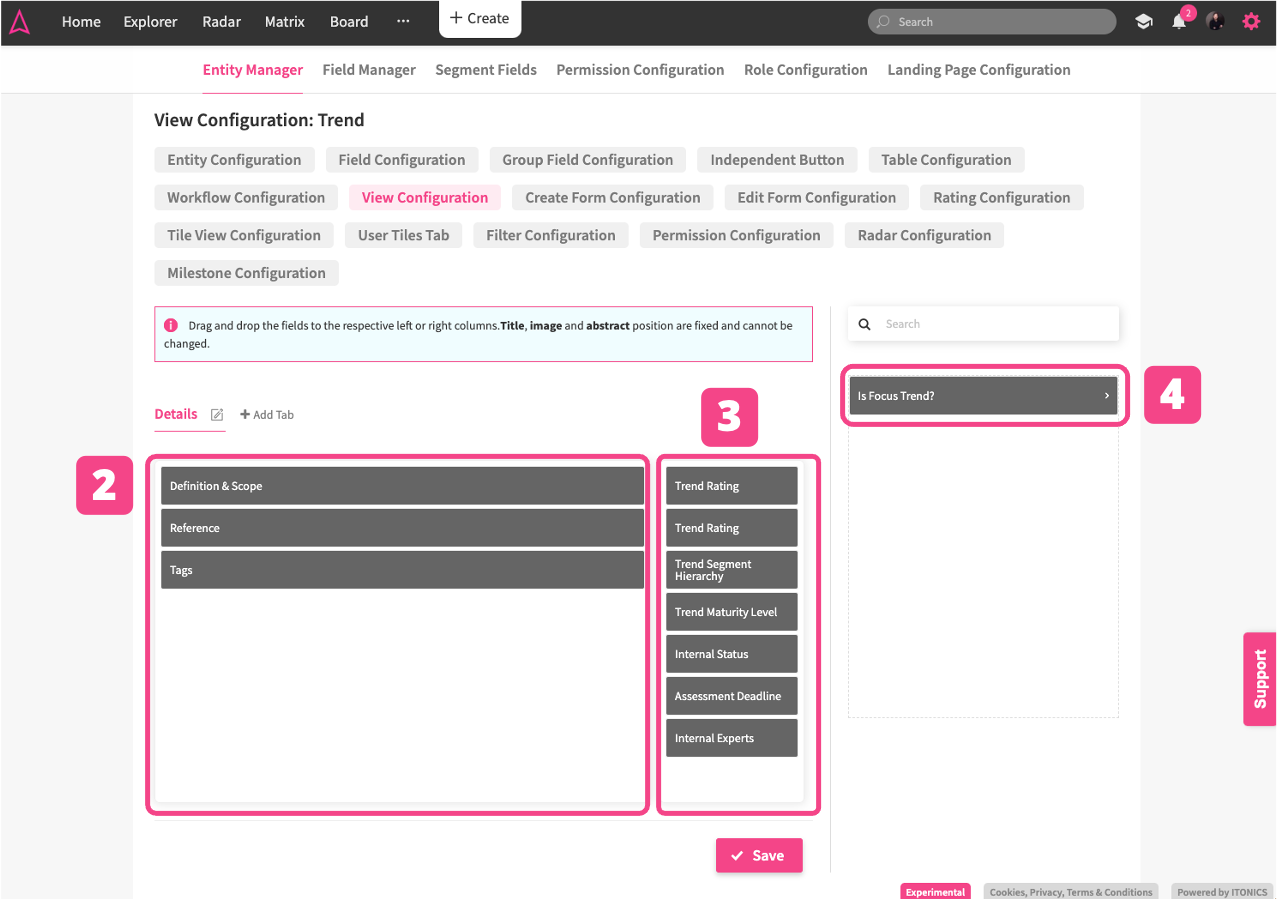The height and width of the screenshot is (899, 1277).
Task: Open Table Configuration
Action: click(x=946, y=160)
